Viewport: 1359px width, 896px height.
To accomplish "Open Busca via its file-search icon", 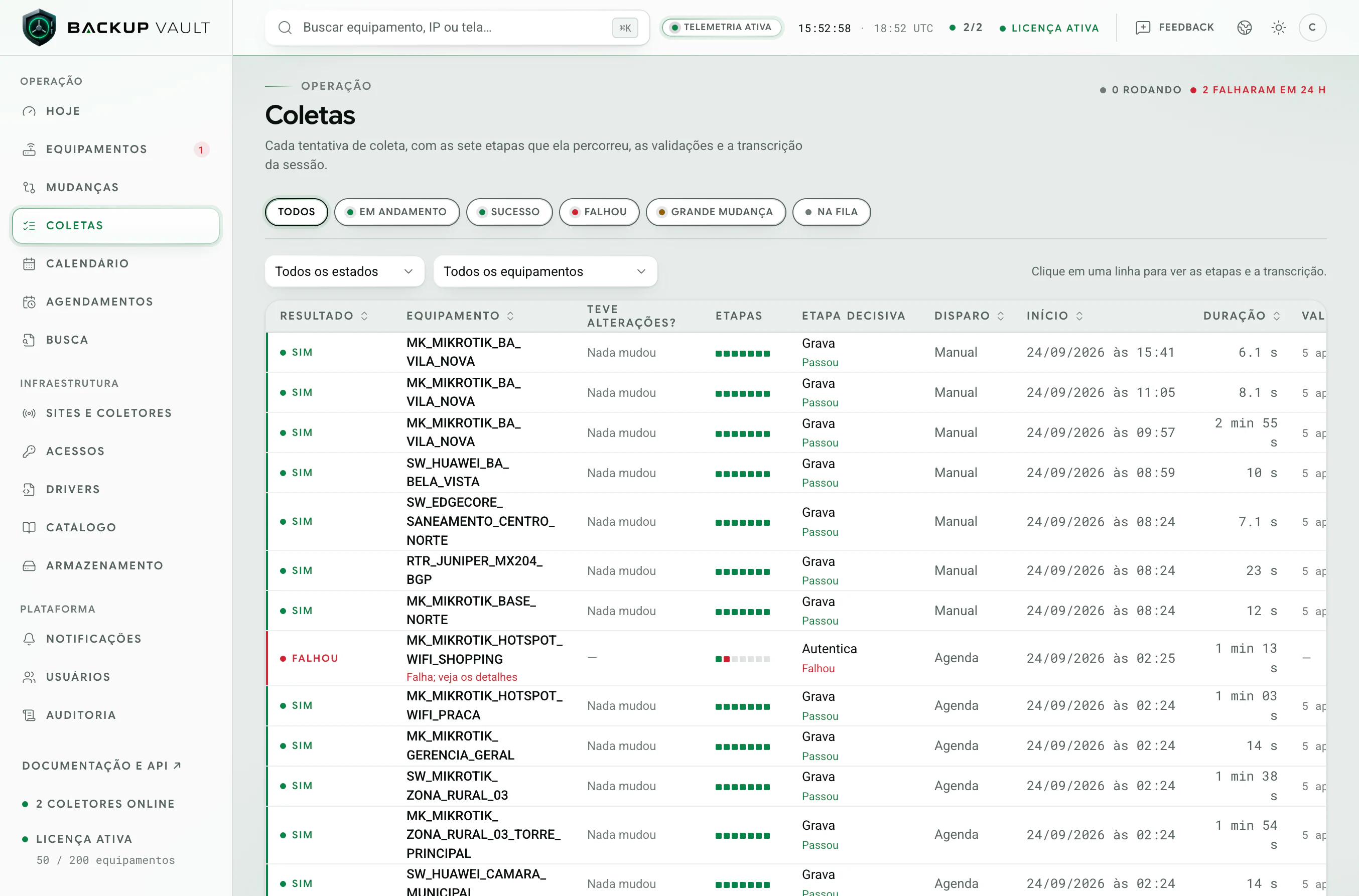I will pyautogui.click(x=29, y=340).
